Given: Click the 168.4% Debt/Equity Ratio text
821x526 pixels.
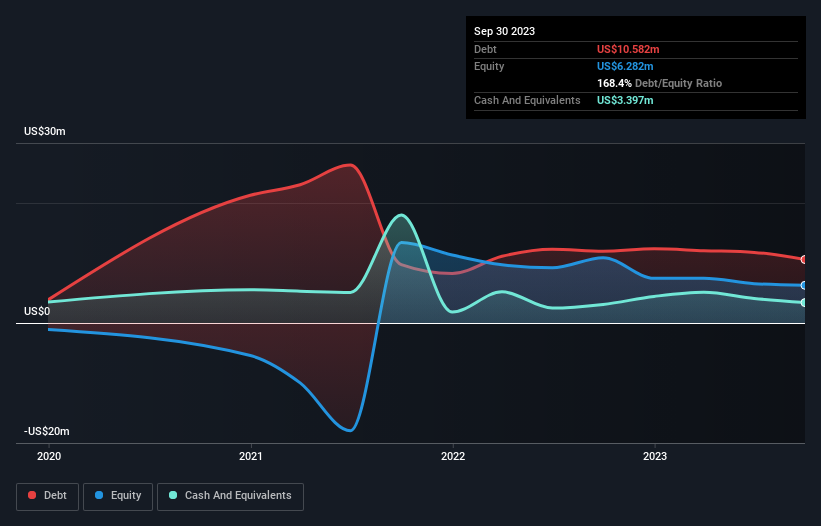Looking at the screenshot, I should (659, 83).
